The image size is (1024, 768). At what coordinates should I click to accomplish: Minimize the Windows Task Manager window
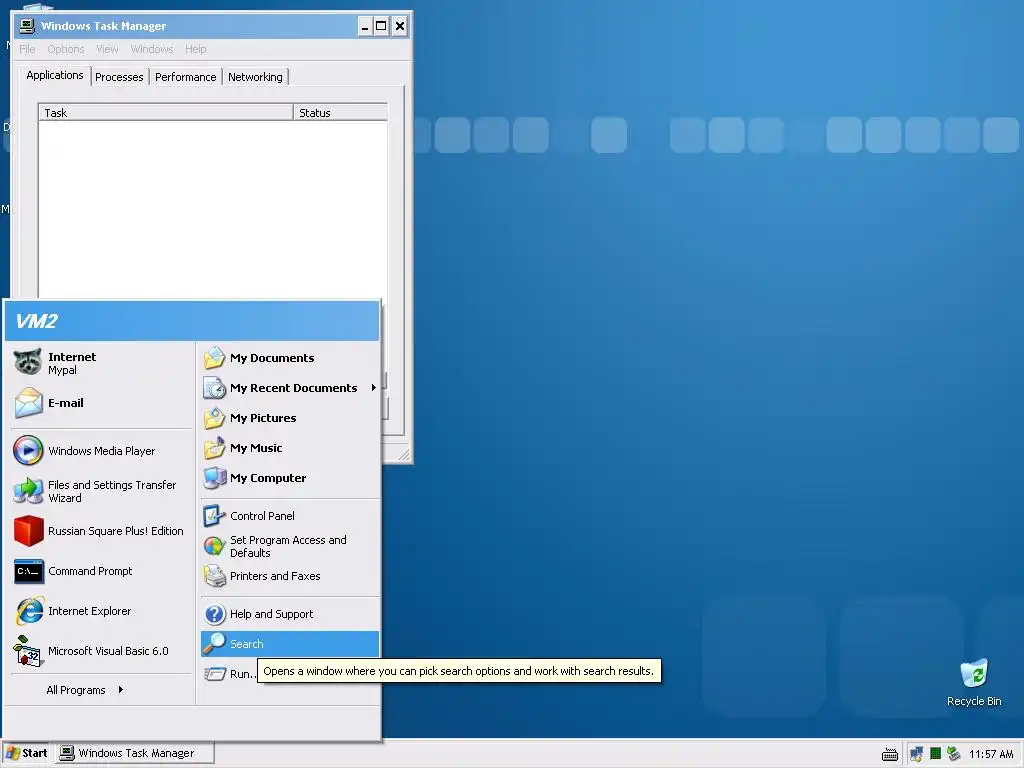[x=365, y=26]
